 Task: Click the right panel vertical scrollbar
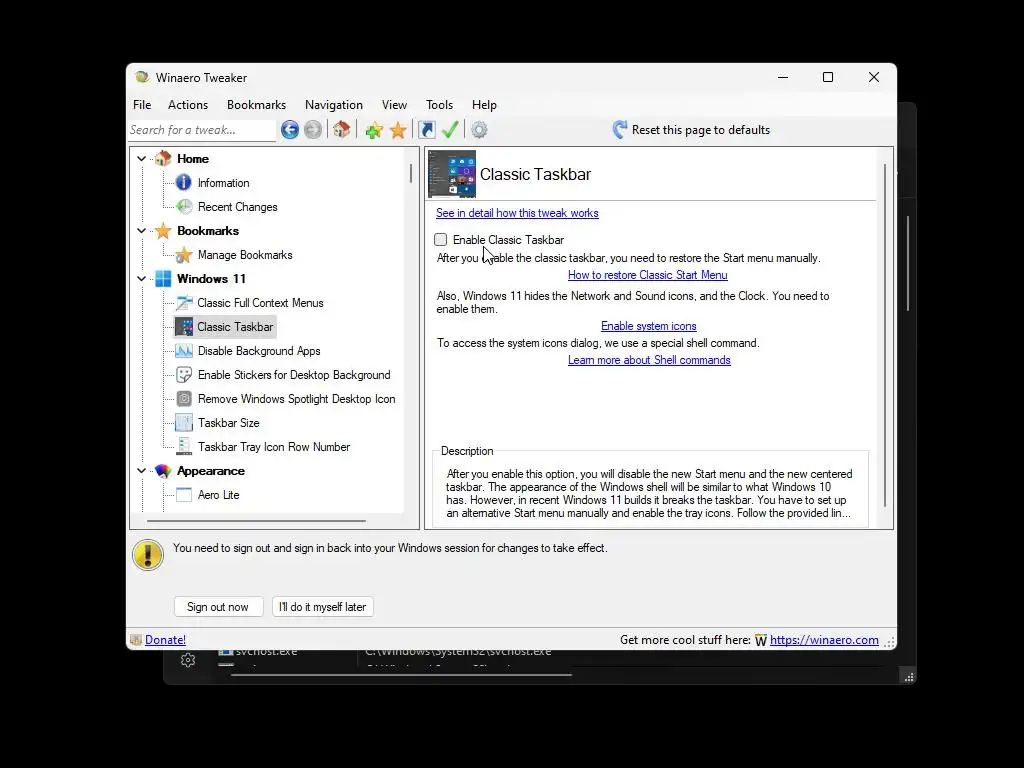(x=885, y=335)
